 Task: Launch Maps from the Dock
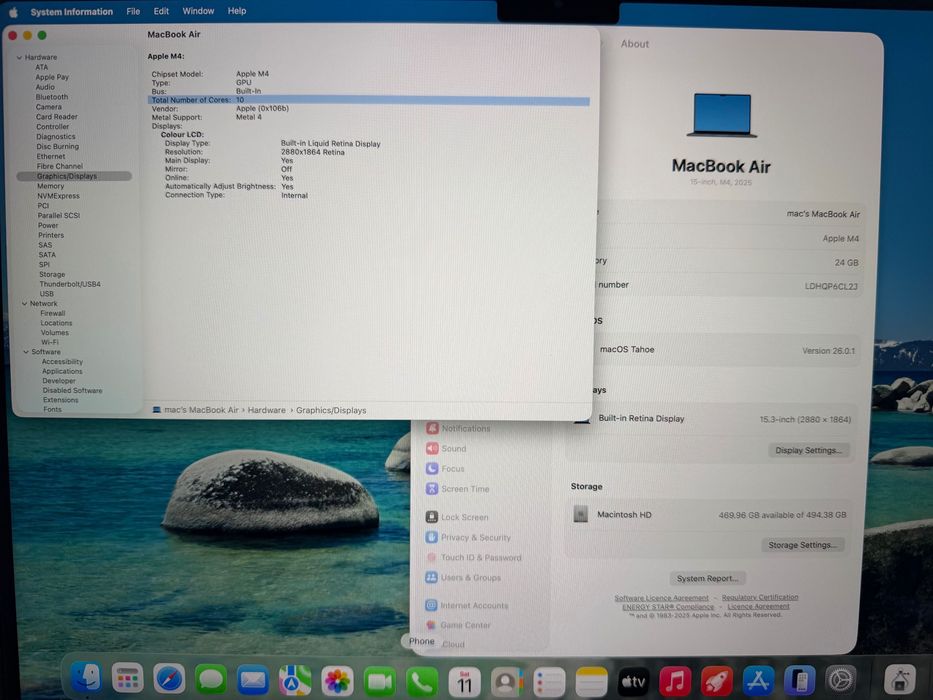295,680
